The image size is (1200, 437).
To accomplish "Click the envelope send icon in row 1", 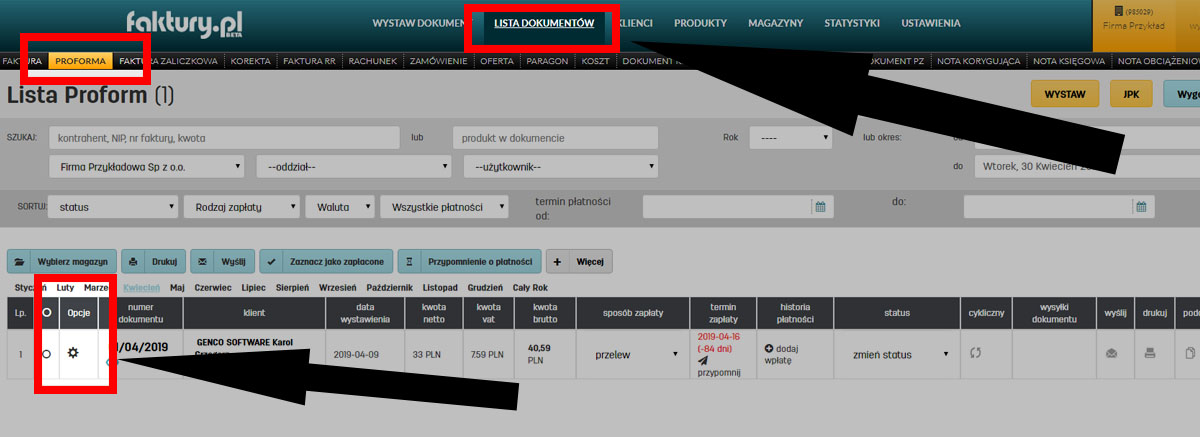I will click(1110, 354).
